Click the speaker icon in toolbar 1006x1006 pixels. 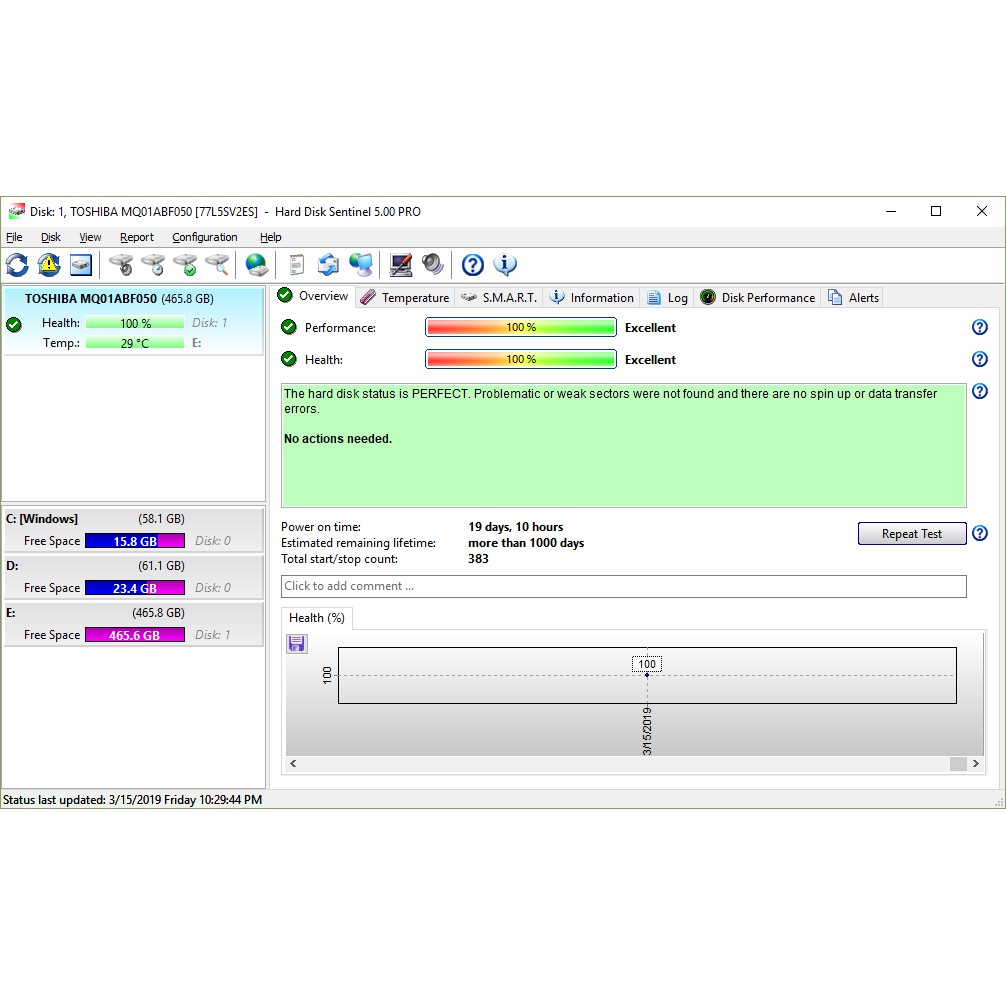click(432, 265)
